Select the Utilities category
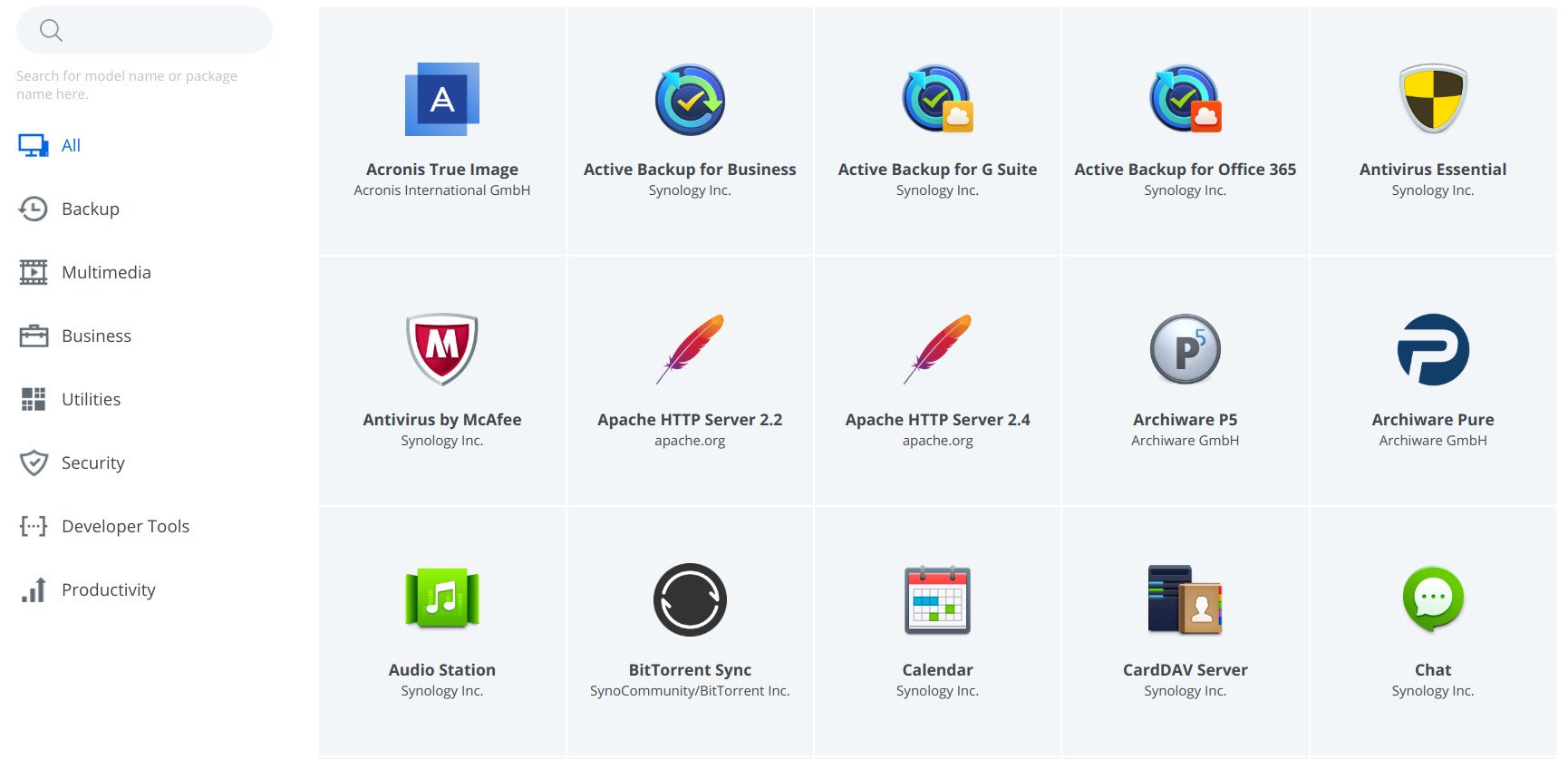 91,399
